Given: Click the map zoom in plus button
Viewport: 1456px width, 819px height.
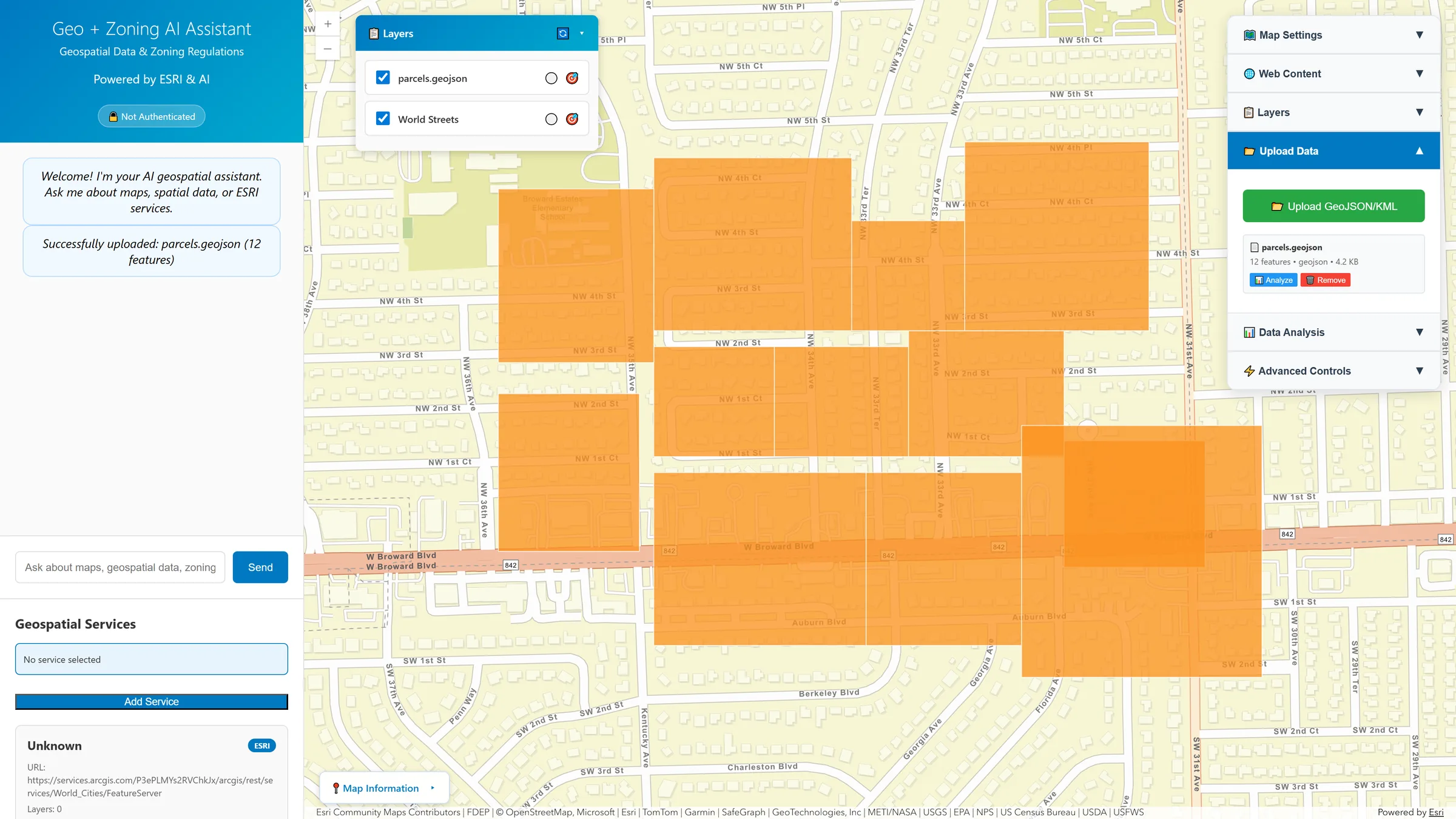Looking at the screenshot, I should tap(328, 24).
